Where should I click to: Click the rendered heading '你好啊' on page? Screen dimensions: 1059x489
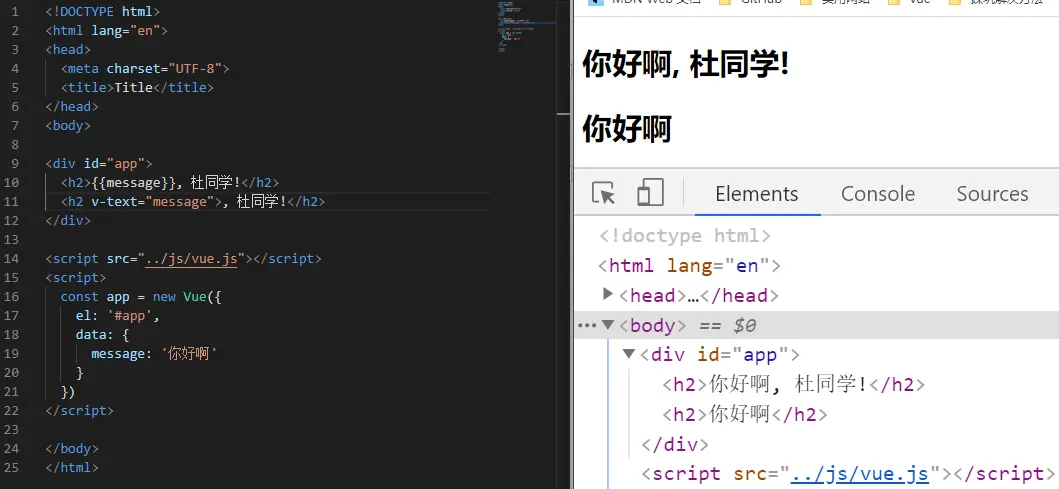pyautogui.click(x=626, y=128)
